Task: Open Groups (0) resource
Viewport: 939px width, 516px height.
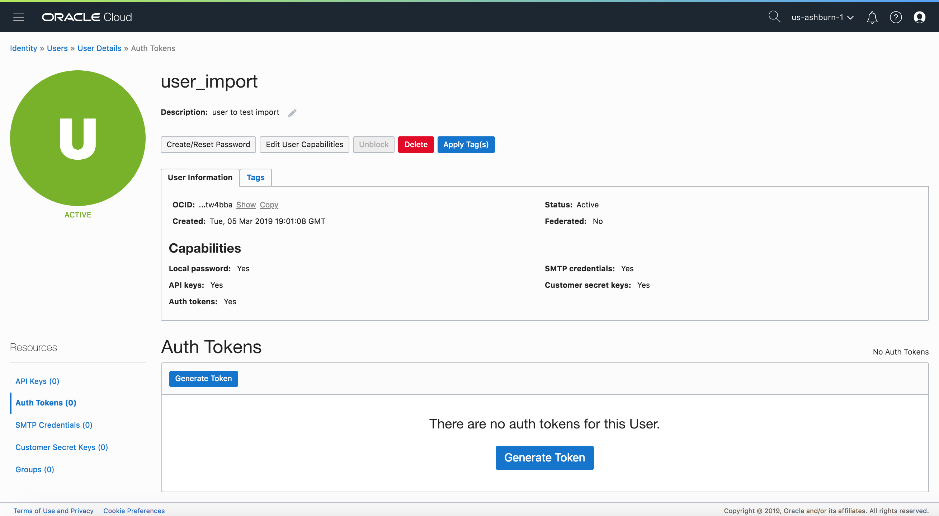Action: tap(35, 469)
